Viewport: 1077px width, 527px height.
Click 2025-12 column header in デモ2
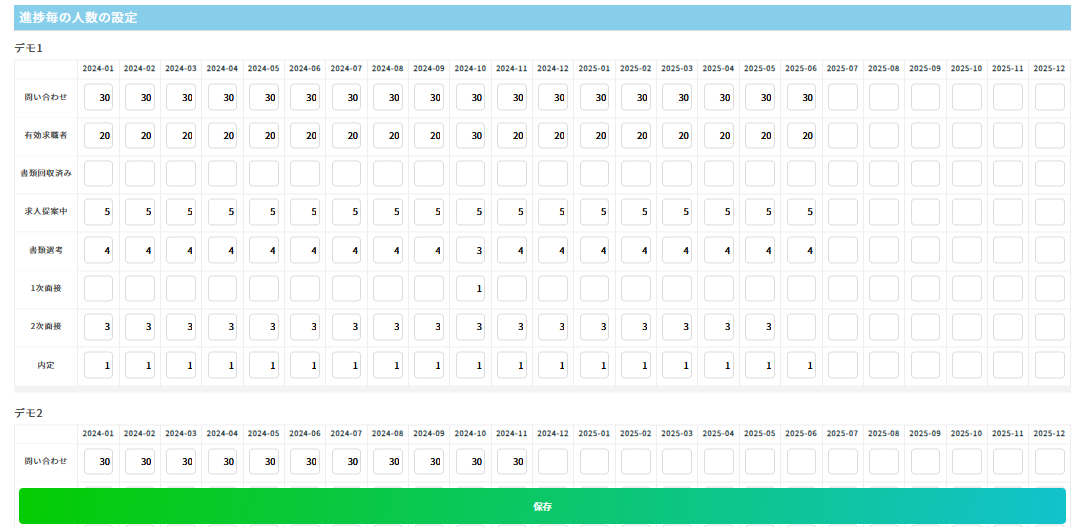[x=1049, y=434]
